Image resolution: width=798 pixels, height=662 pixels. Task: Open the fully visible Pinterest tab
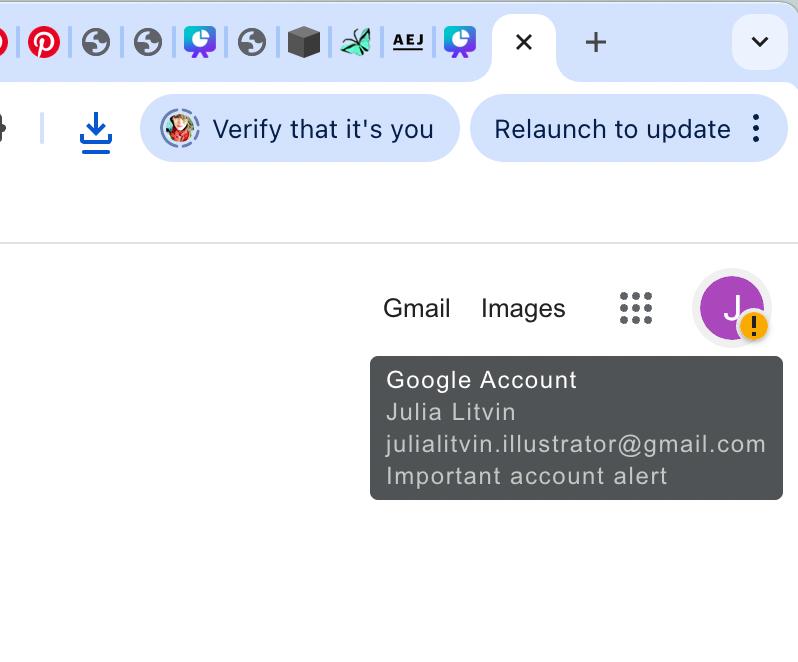pyautogui.click(x=44, y=42)
